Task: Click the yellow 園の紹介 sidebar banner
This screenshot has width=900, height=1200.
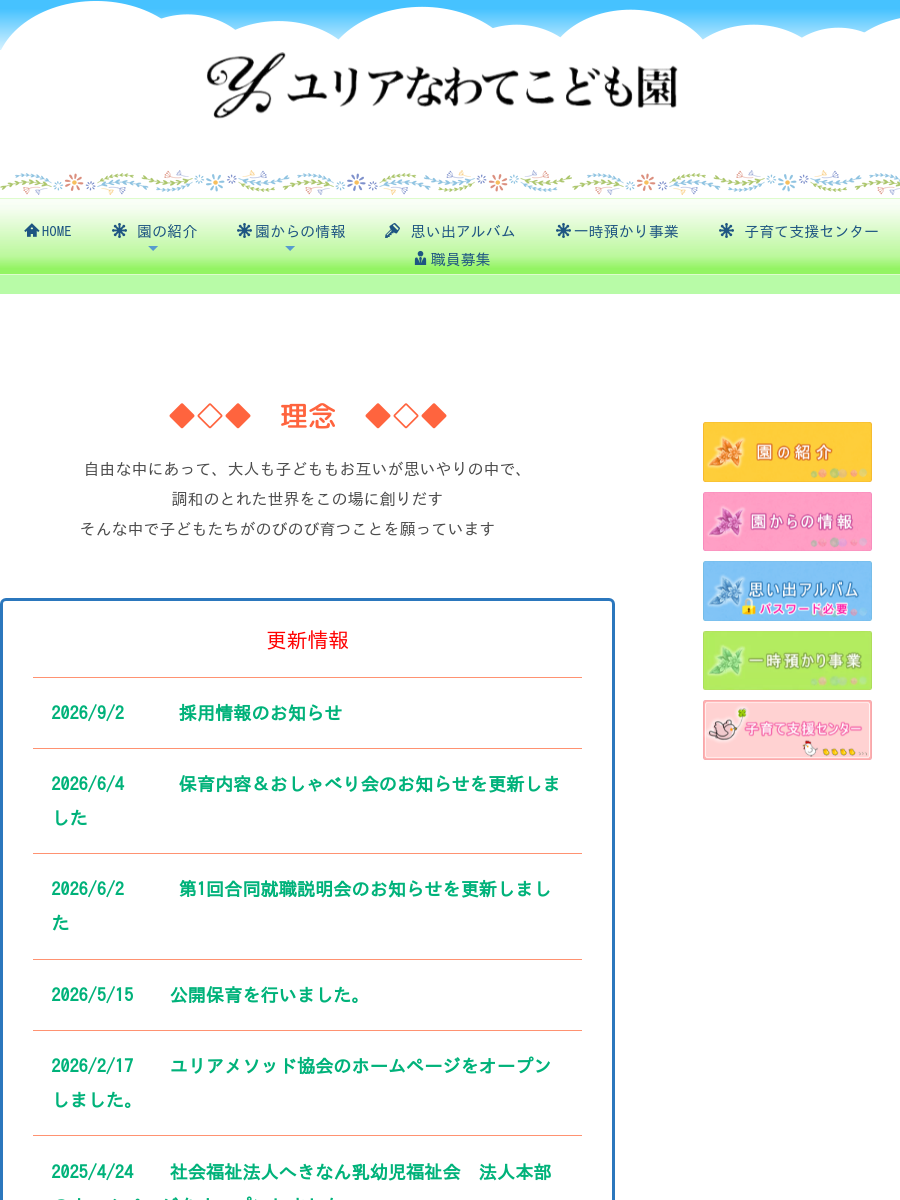Action: (x=787, y=452)
